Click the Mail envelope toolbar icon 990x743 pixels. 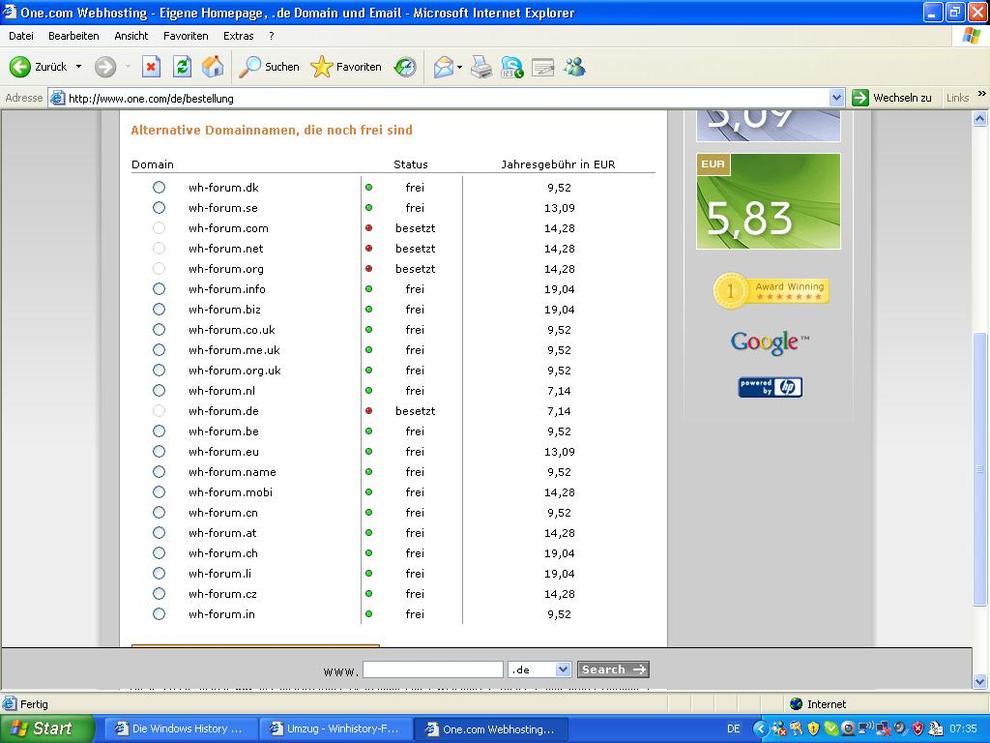coord(443,67)
